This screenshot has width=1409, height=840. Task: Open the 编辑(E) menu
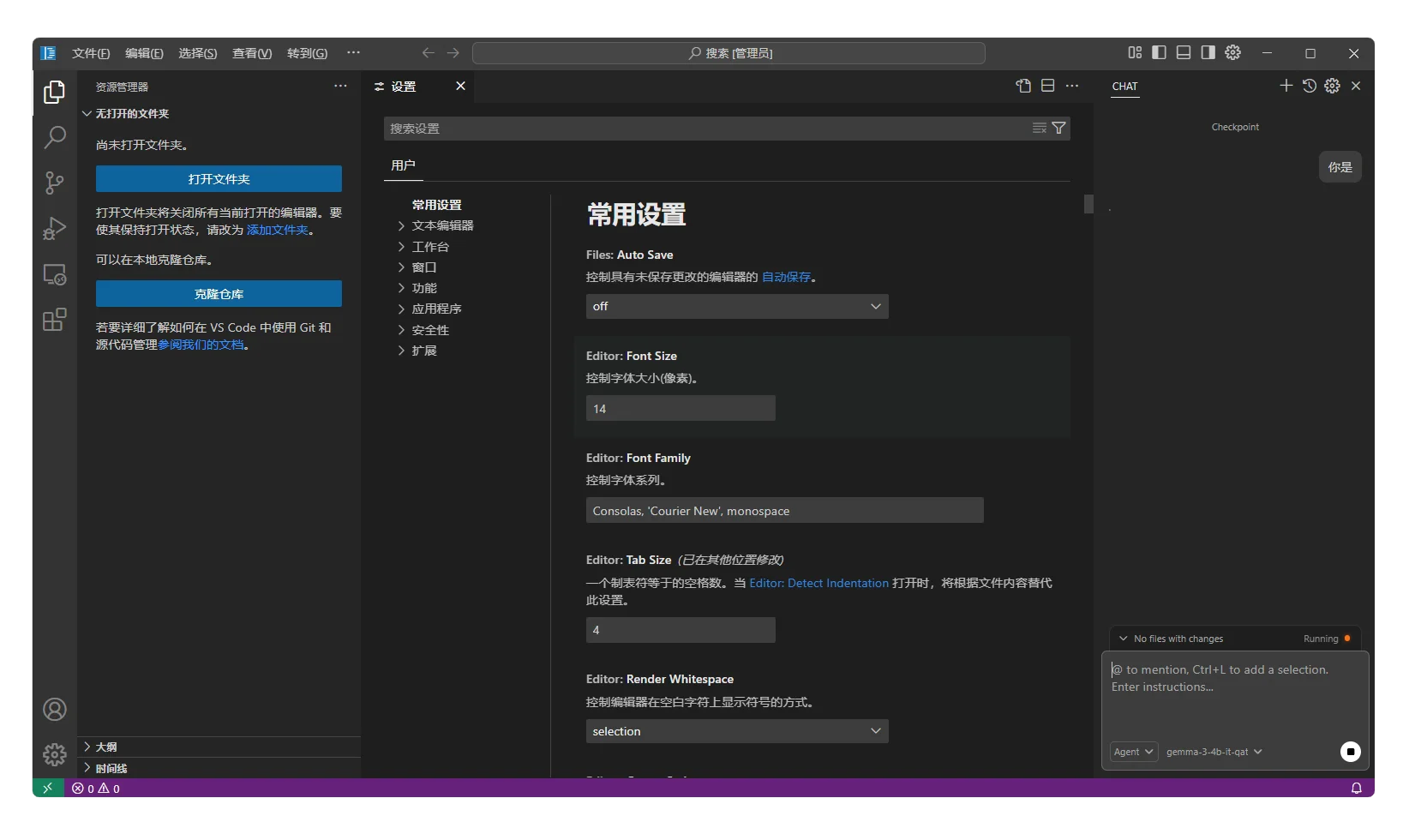[144, 53]
